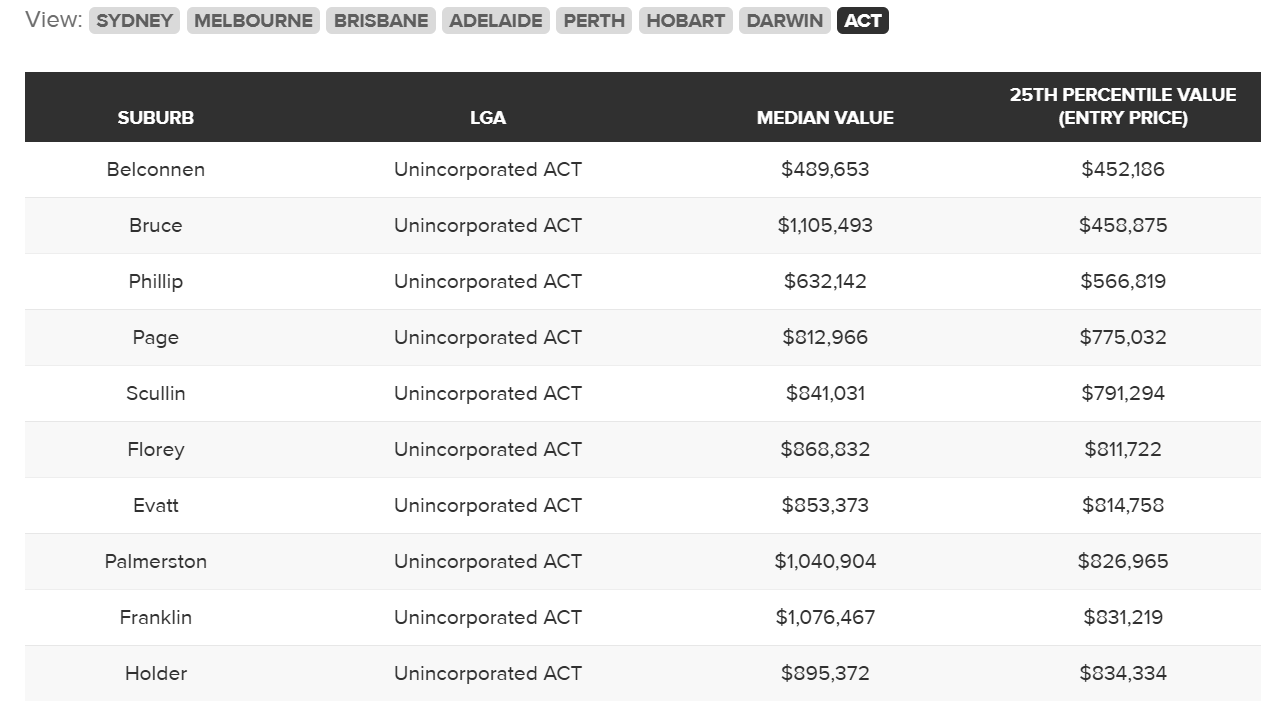This screenshot has width=1271, height=727.
Task: Click the Median Value column header
Action: pyautogui.click(x=825, y=118)
